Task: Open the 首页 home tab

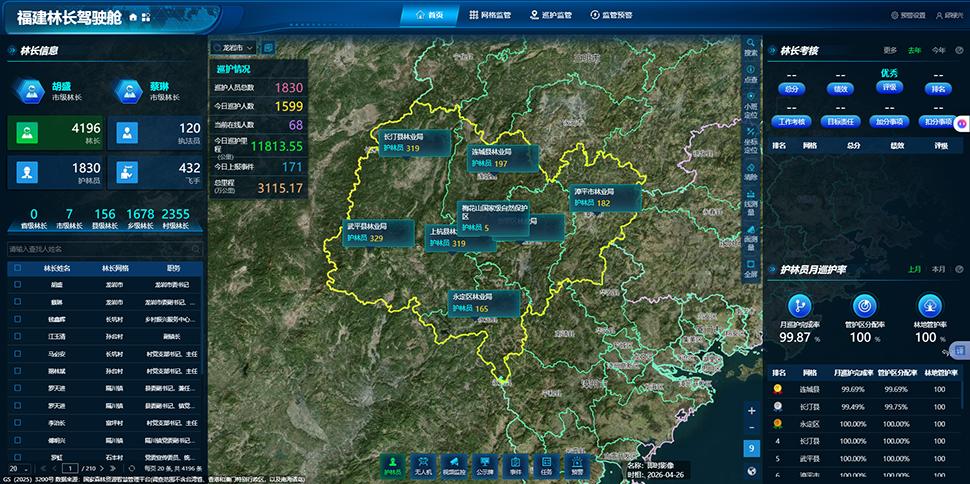Action: point(430,15)
